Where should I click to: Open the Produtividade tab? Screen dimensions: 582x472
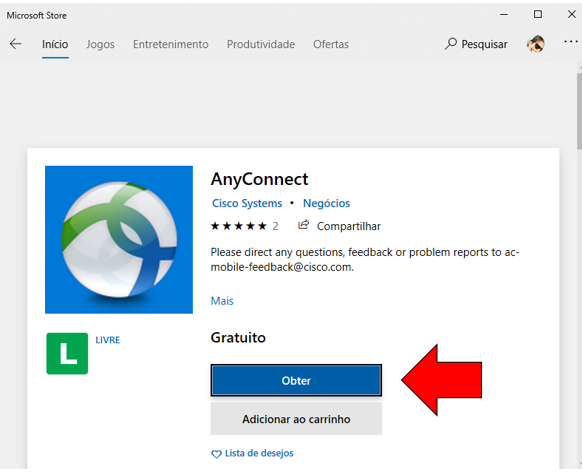tap(261, 44)
